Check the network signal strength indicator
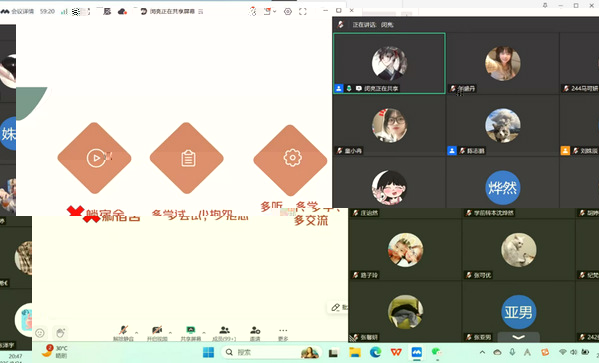 tap(64, 11)
